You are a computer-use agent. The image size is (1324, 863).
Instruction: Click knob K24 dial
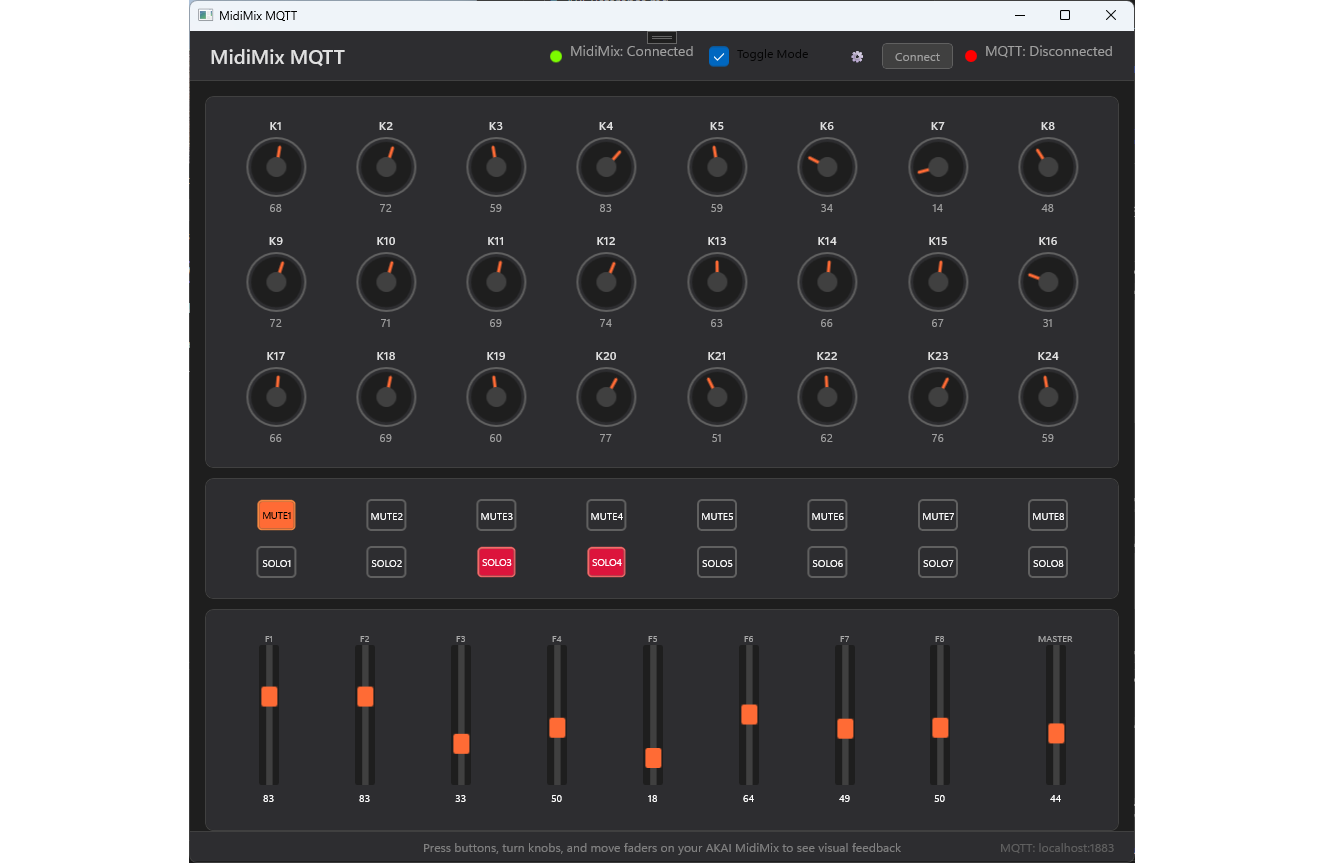(x=1048, y=397)
